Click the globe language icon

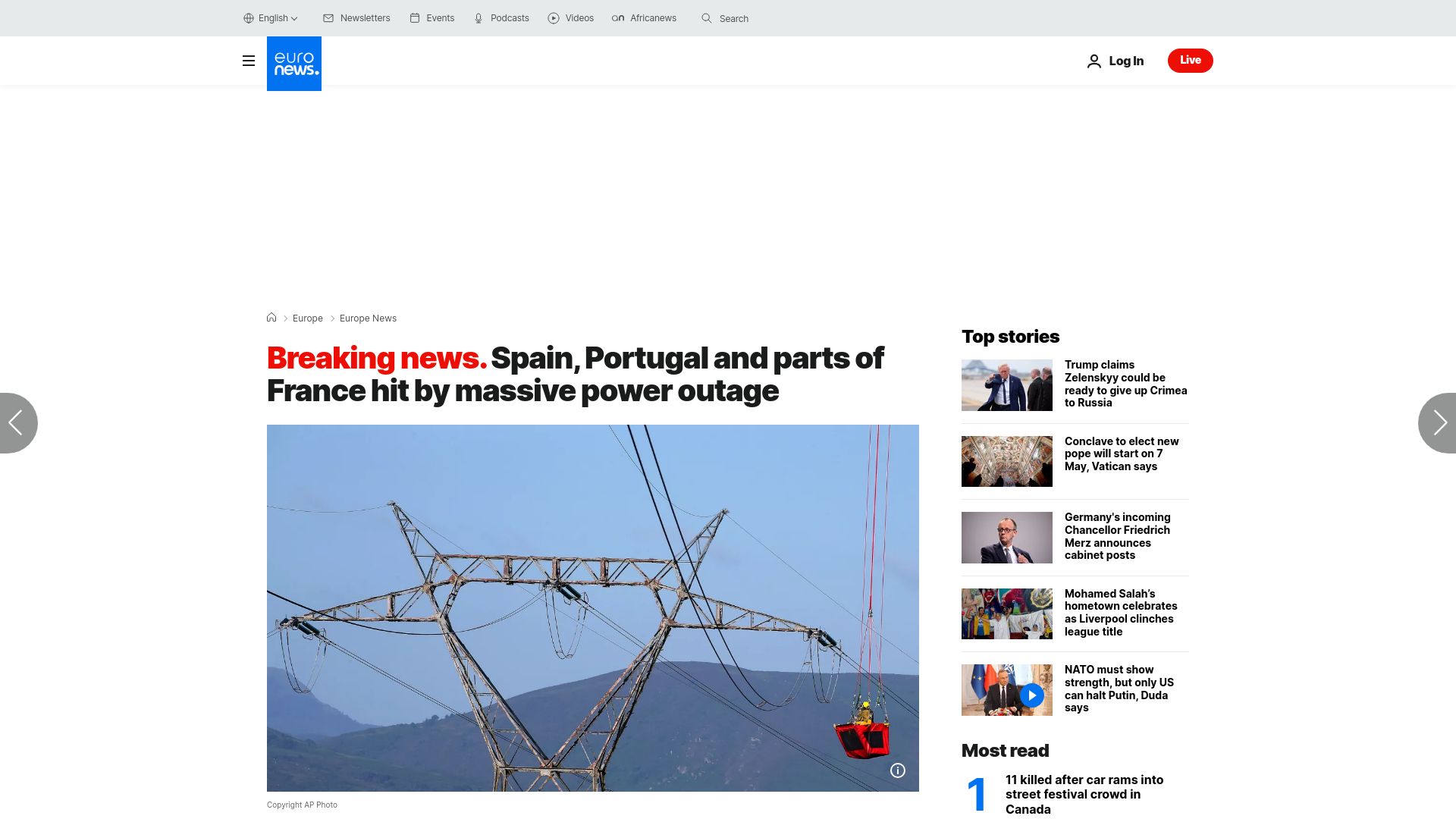[249, 18]
